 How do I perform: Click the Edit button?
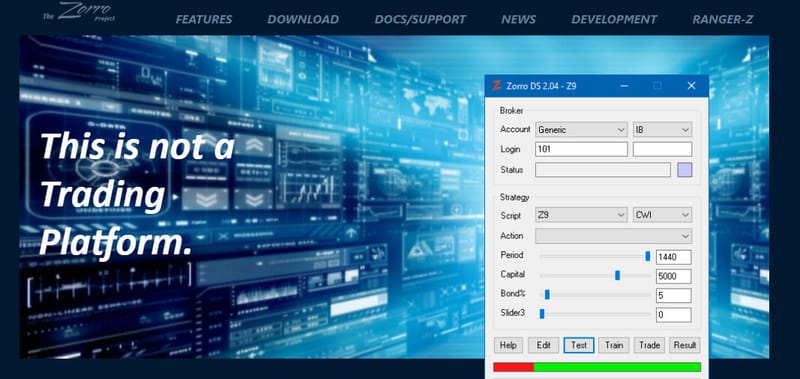click(543, 345)
